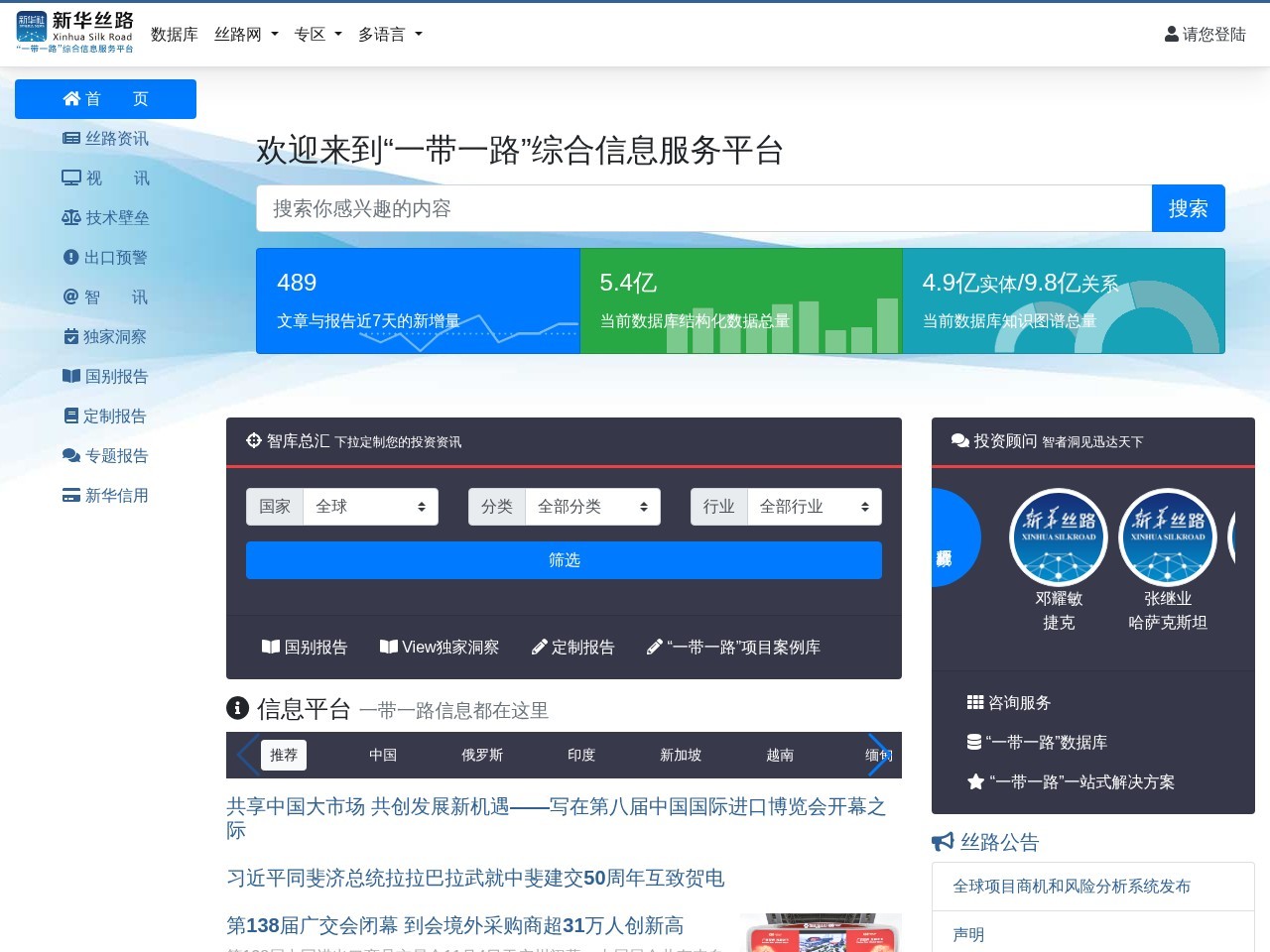The image size is (1270, 952).
Task: Open 独家洞察 in the sidebar
Action: [104, 337]
